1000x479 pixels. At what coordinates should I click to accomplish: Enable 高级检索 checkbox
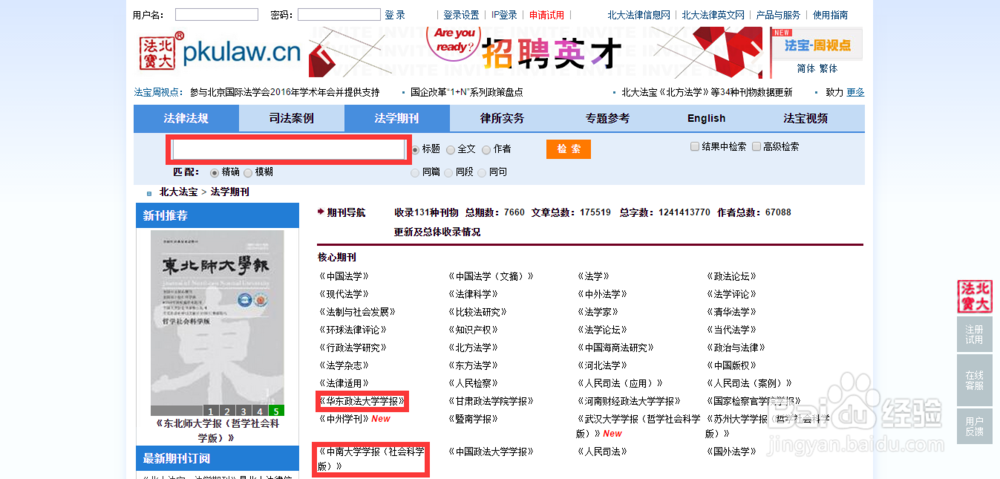(x=756, y=147)
